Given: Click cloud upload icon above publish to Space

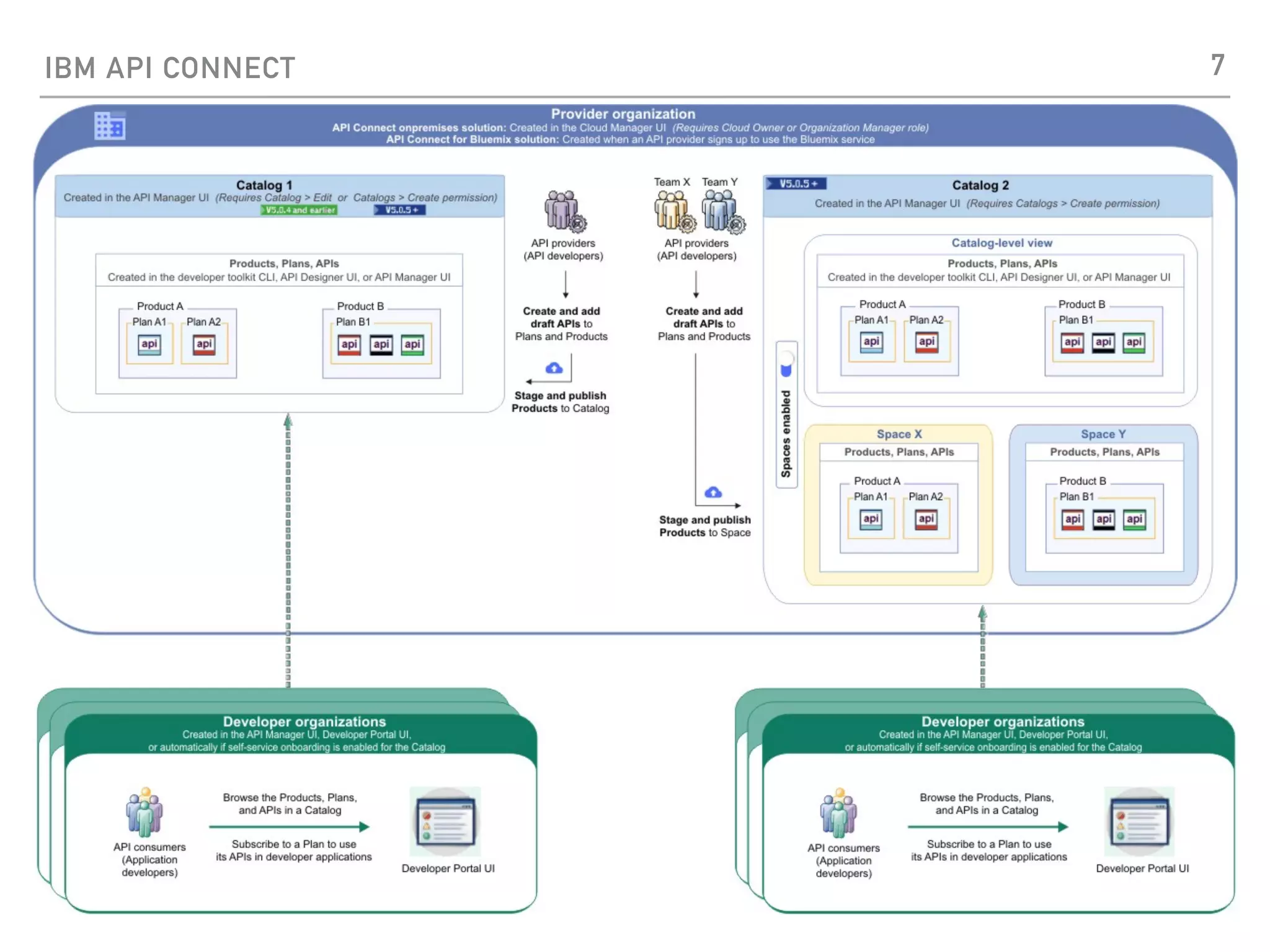Looking at the screenshot, I should tap(713, 492).
